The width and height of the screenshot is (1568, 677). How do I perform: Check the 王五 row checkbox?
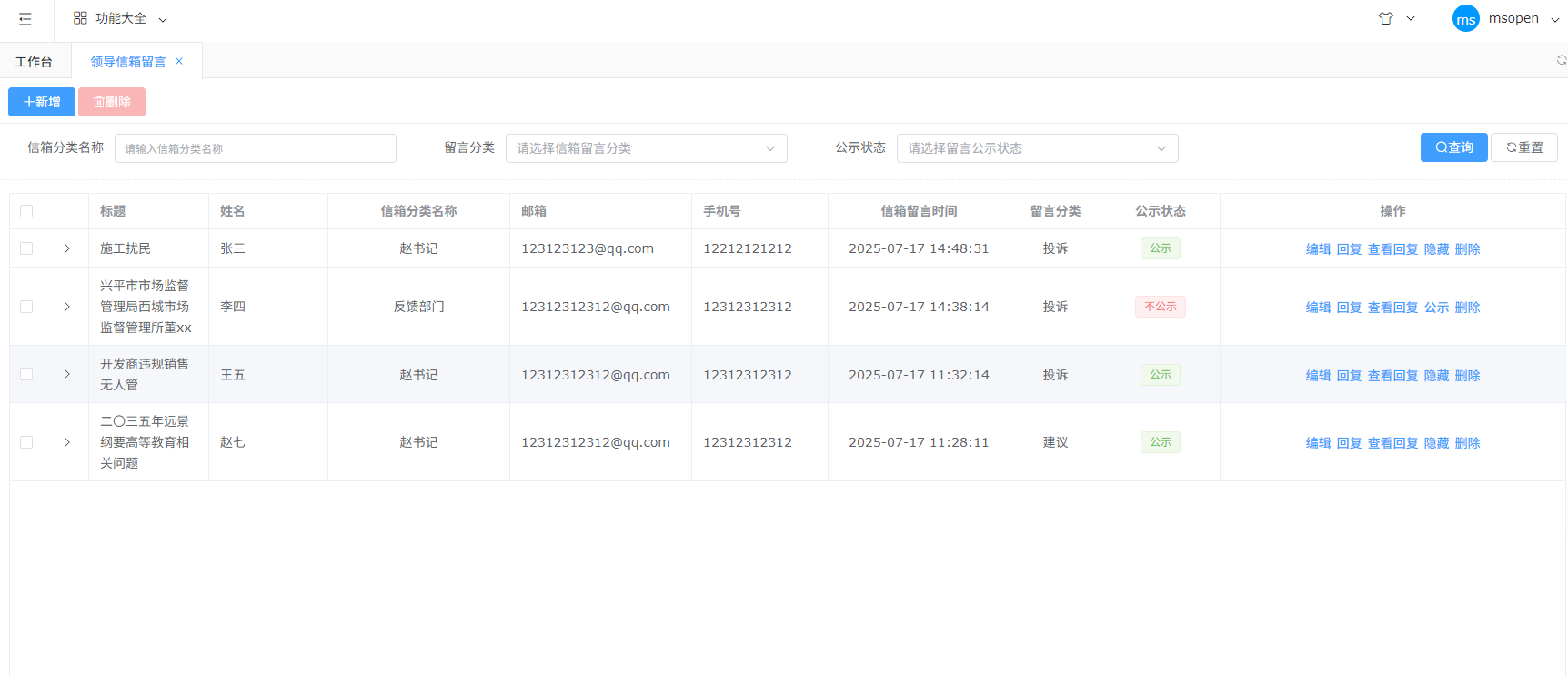26,374
